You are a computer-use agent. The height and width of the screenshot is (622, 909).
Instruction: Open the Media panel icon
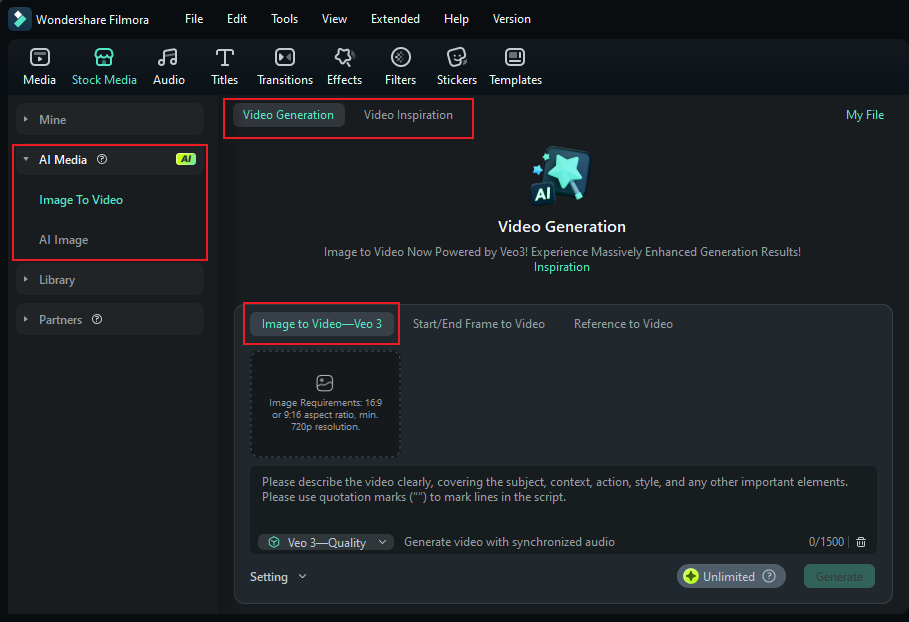pyautogui.click(x=39, y=57)
